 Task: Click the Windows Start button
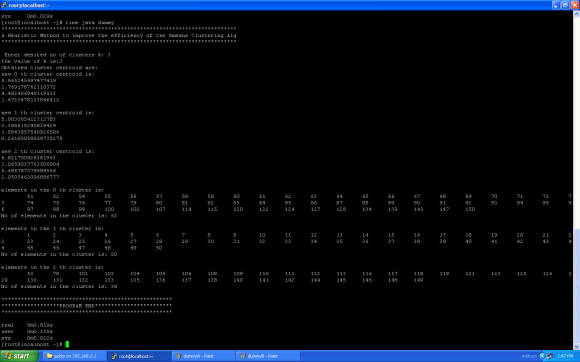tap(19, 356)
